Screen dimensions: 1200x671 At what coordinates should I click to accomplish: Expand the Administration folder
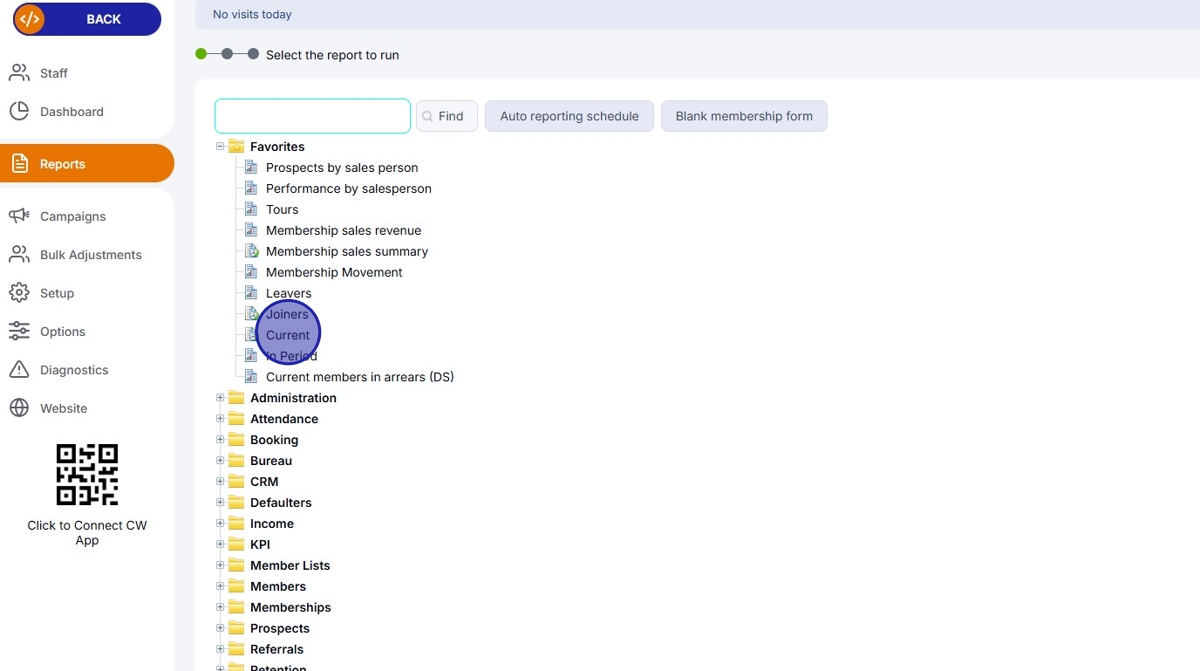tap(220, 398)
